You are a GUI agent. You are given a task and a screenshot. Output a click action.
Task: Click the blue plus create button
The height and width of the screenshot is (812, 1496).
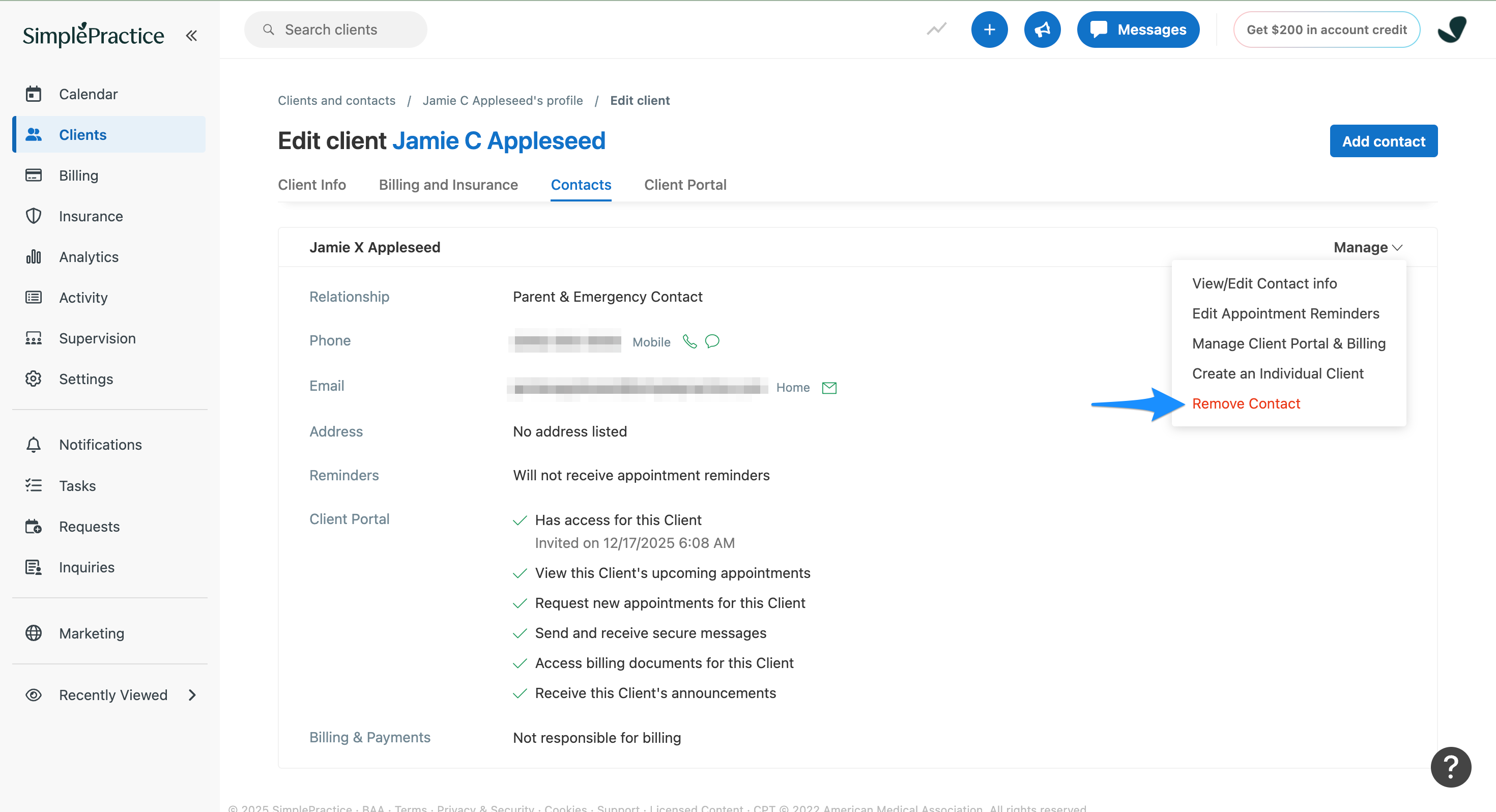(x=989, y=29)
